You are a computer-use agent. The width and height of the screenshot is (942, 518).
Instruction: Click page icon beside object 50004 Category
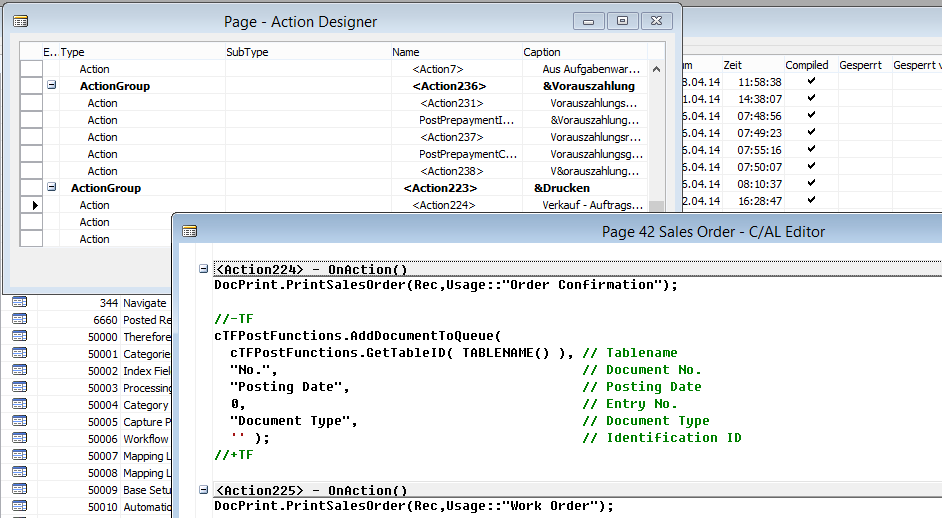coord(20,404)
